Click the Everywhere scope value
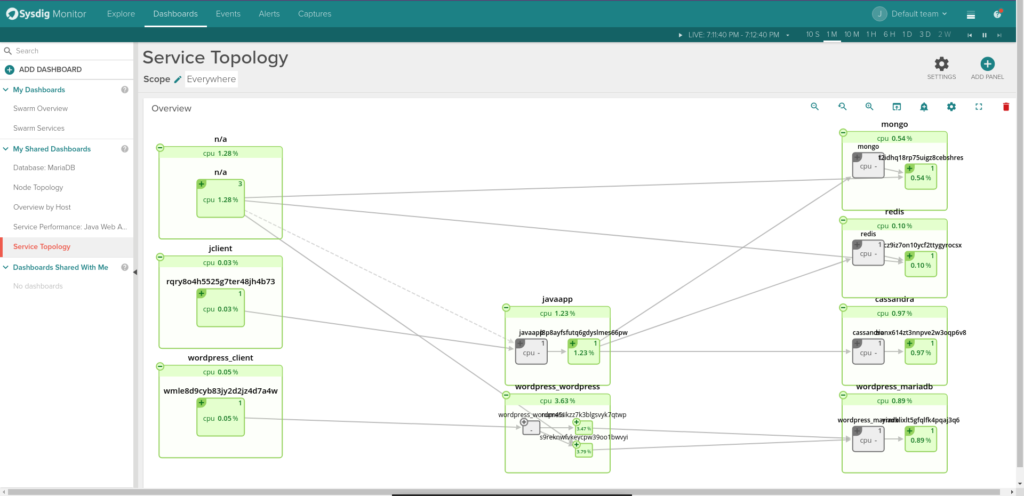The height and width of the screenshot is (496, 1024). [211, 79]
